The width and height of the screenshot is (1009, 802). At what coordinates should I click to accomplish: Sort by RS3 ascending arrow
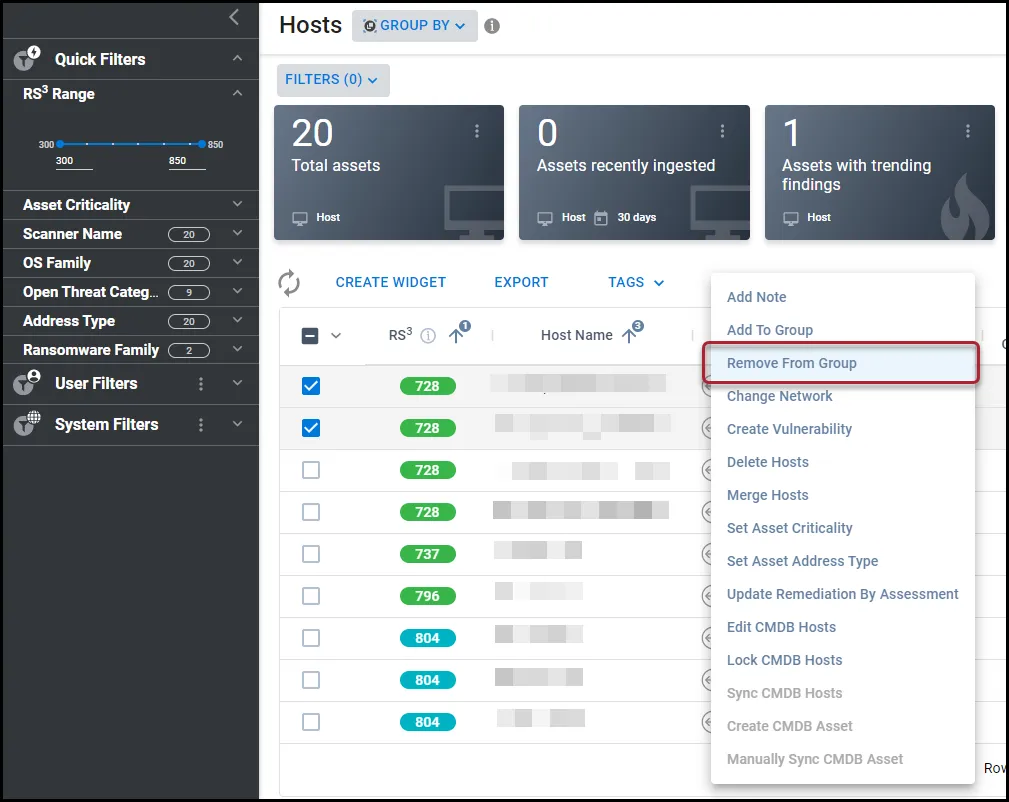(x=458, y=333)
